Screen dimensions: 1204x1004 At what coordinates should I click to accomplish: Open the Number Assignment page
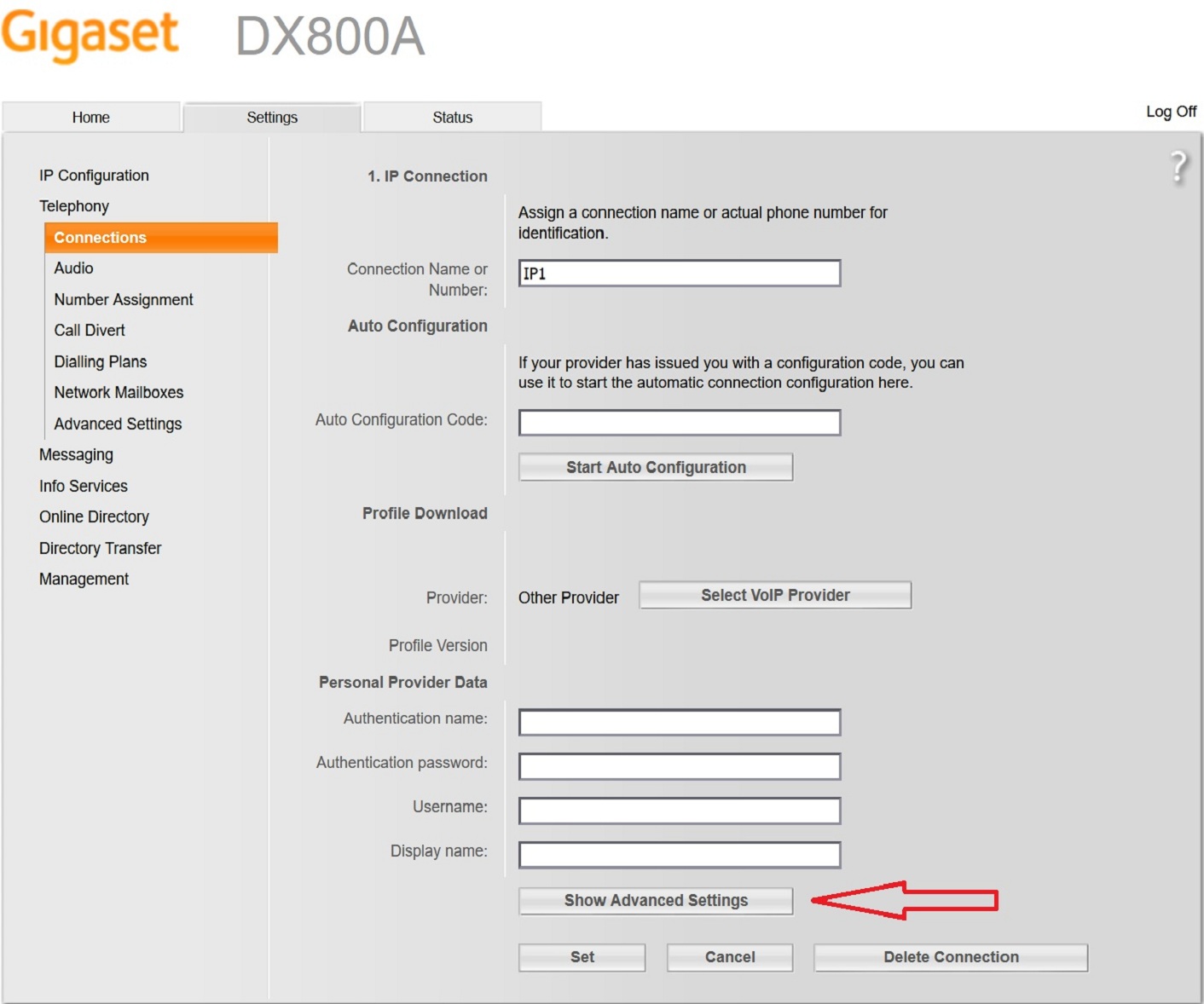point(124,300)
